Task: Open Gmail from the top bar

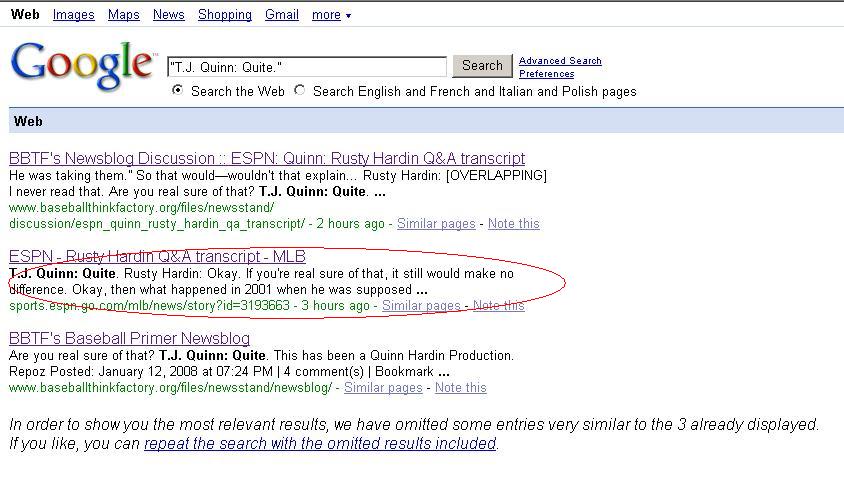Action: (x=281, y=15)
